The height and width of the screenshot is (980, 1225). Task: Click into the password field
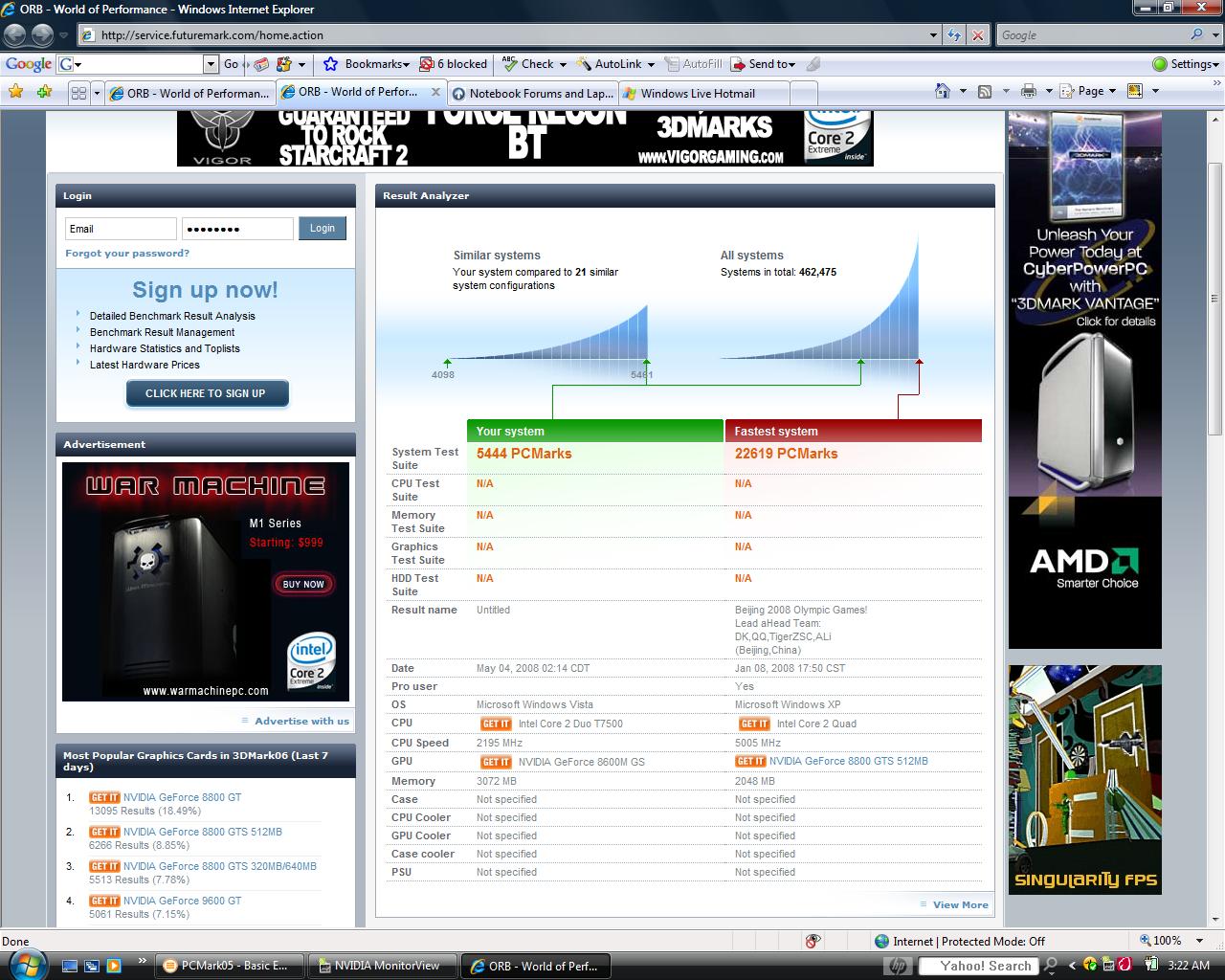(237, 229)
